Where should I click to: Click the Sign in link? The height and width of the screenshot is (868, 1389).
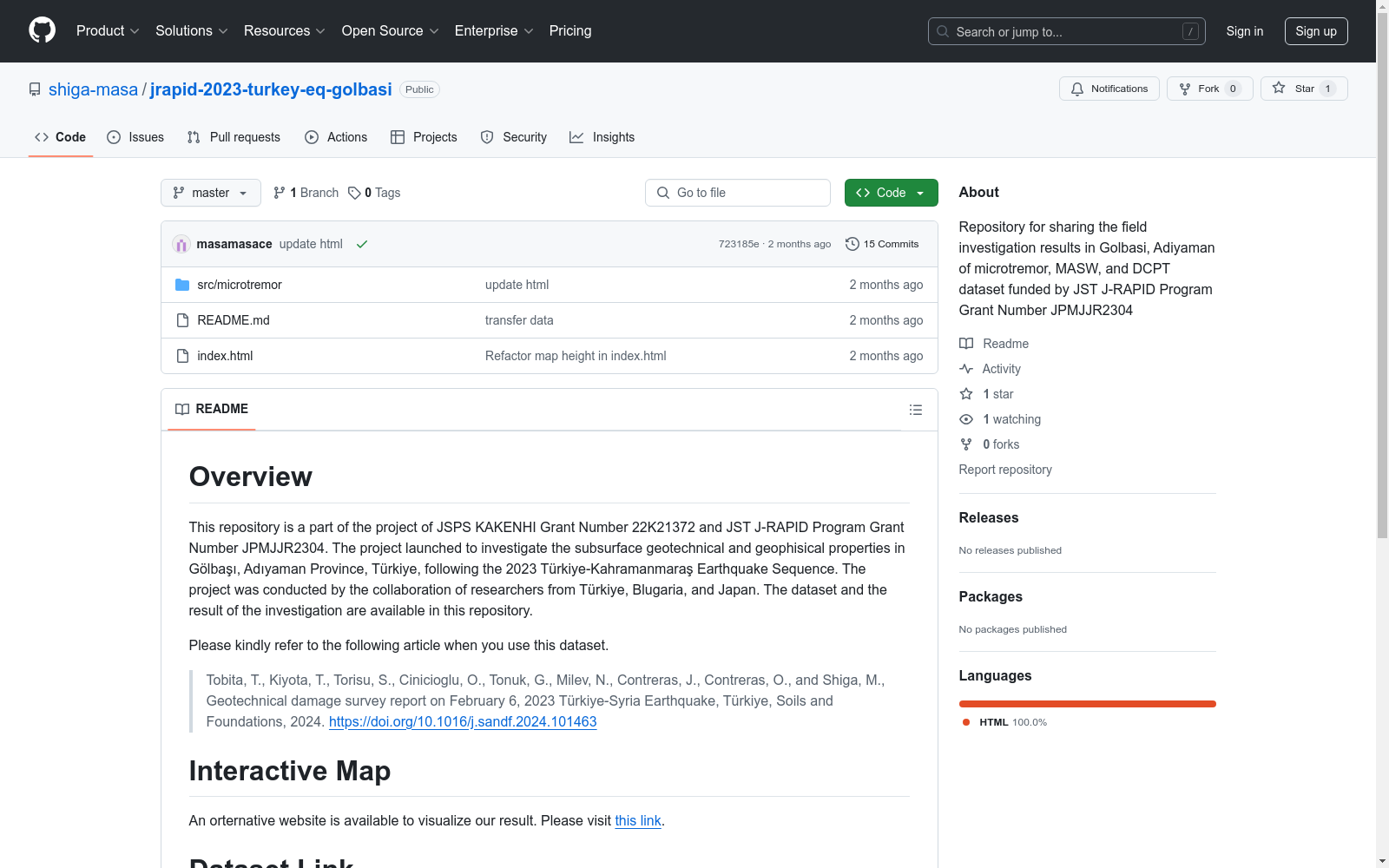(1245, 31)
